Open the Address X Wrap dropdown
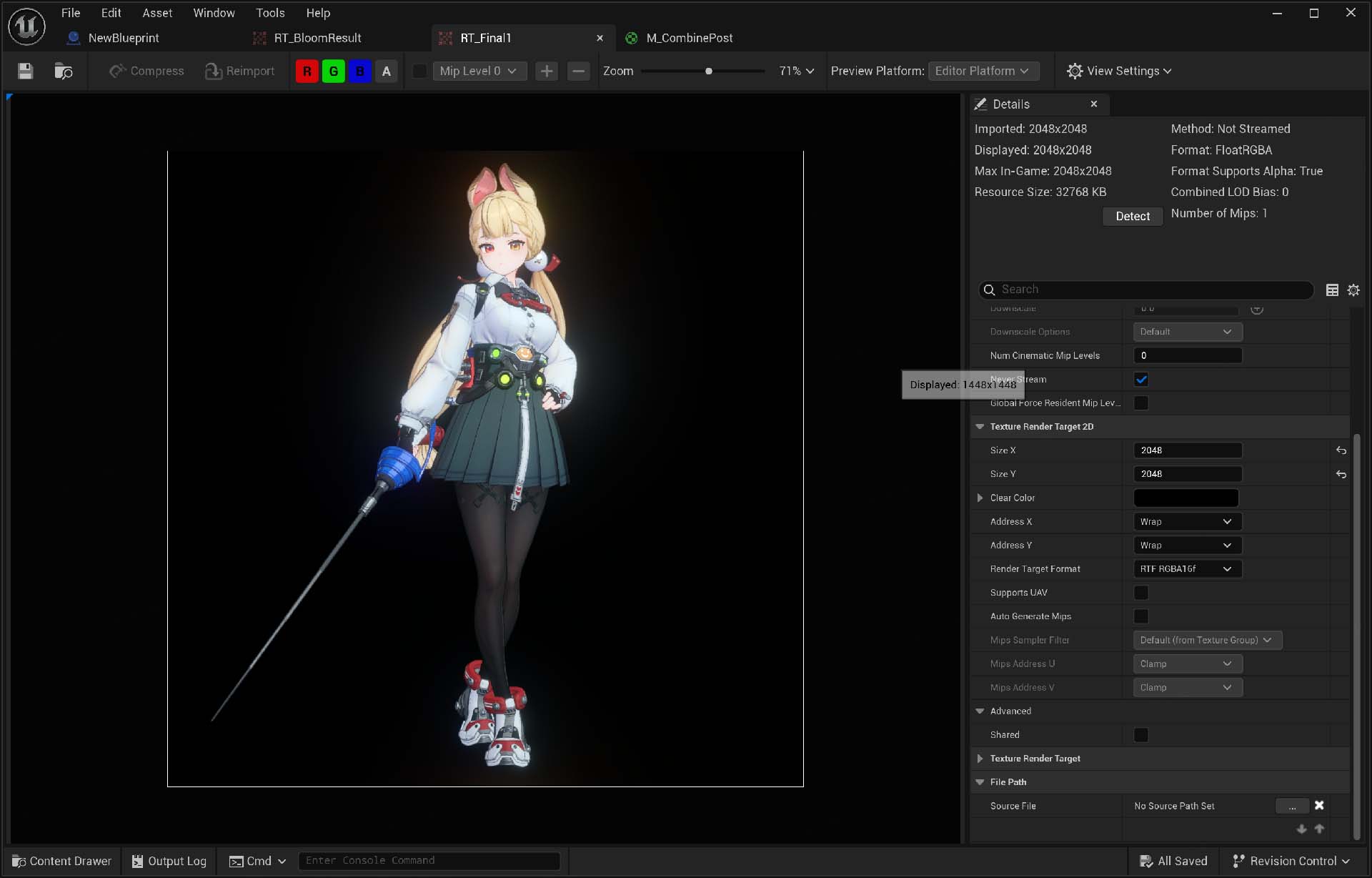Screen dimensions: 1372x878 click(x=1187, y=522)
